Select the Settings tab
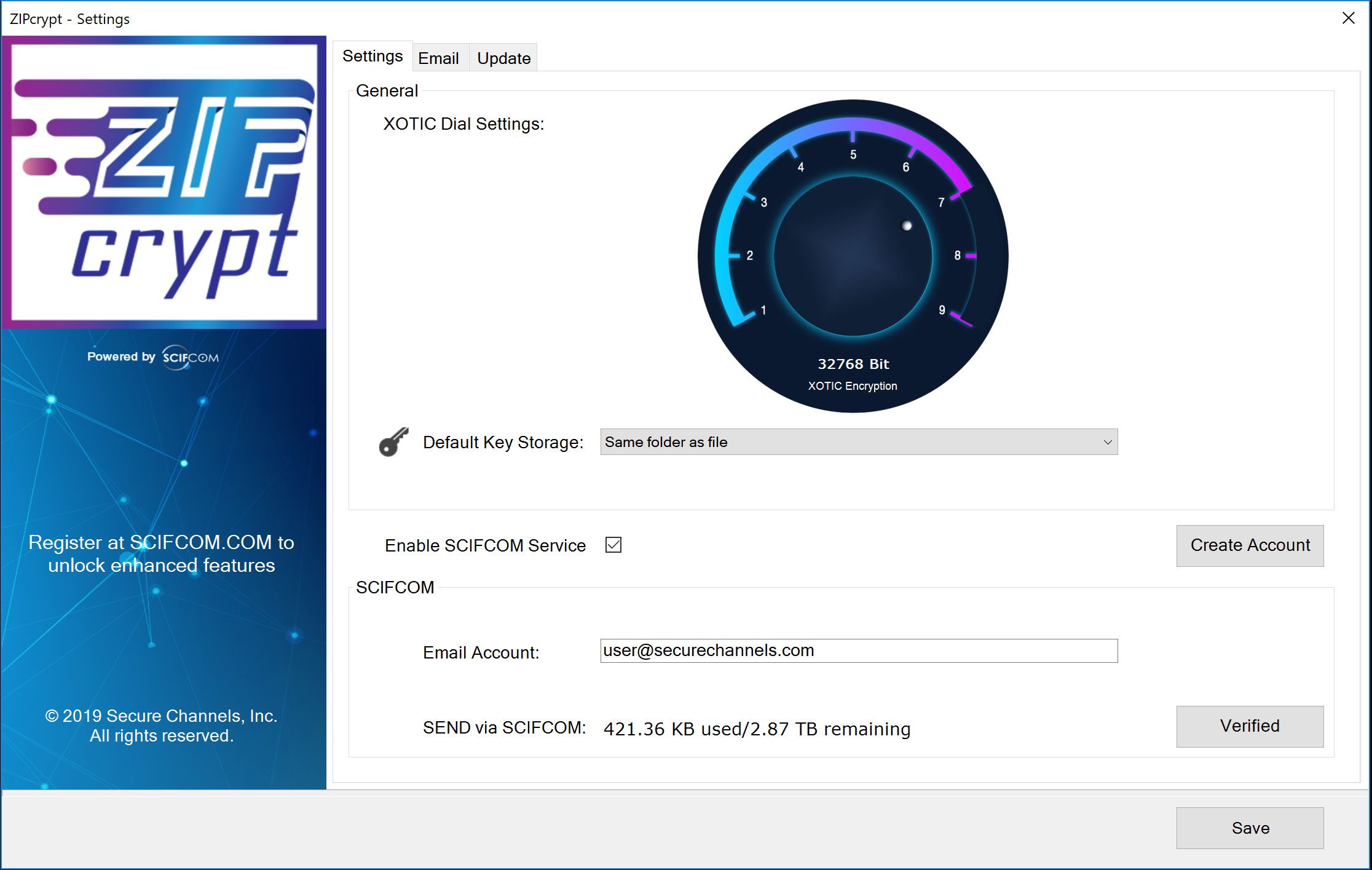Viewport: 1372px width, 870px height. coord(372,55)
